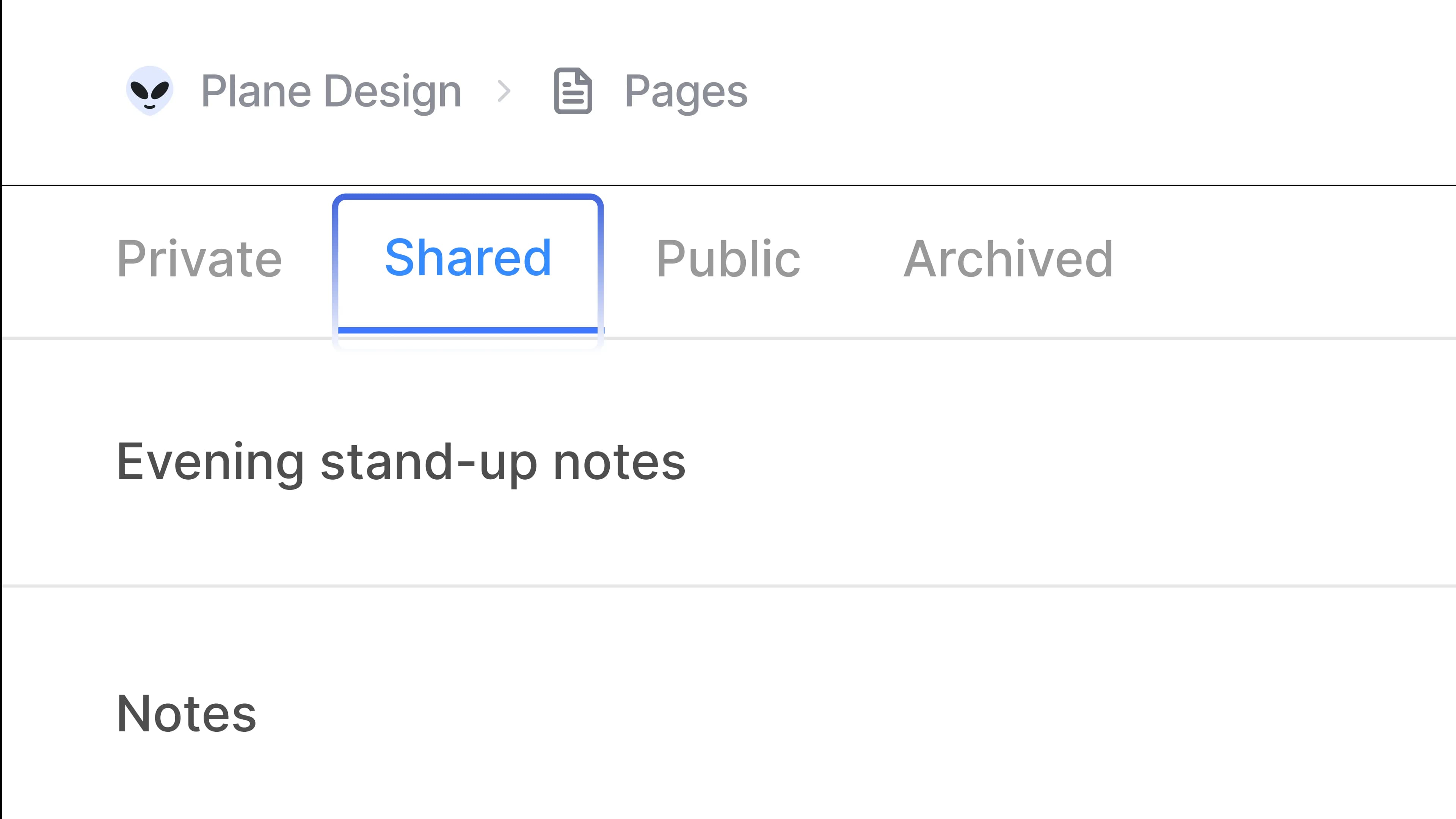Switch to the Private tab
1456x819 pixels.
click(199, 259)
